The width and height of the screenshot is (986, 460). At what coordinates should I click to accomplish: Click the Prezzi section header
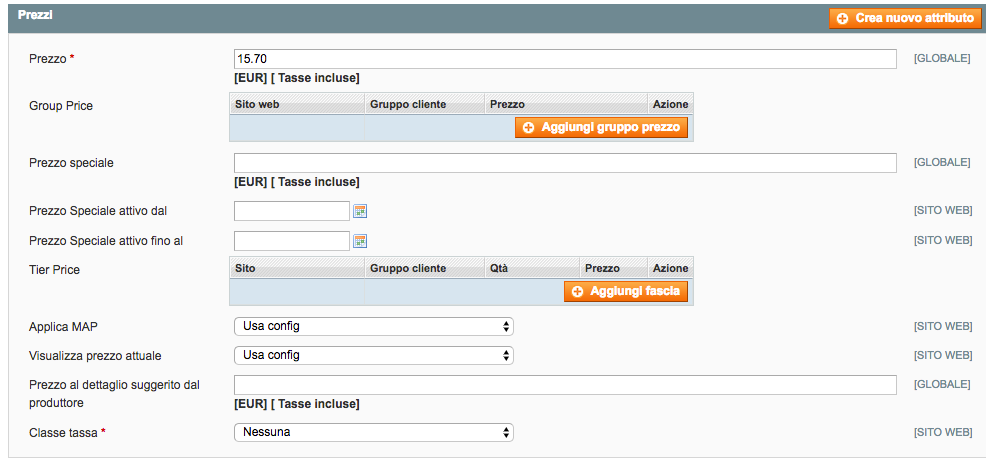point(36,16)
